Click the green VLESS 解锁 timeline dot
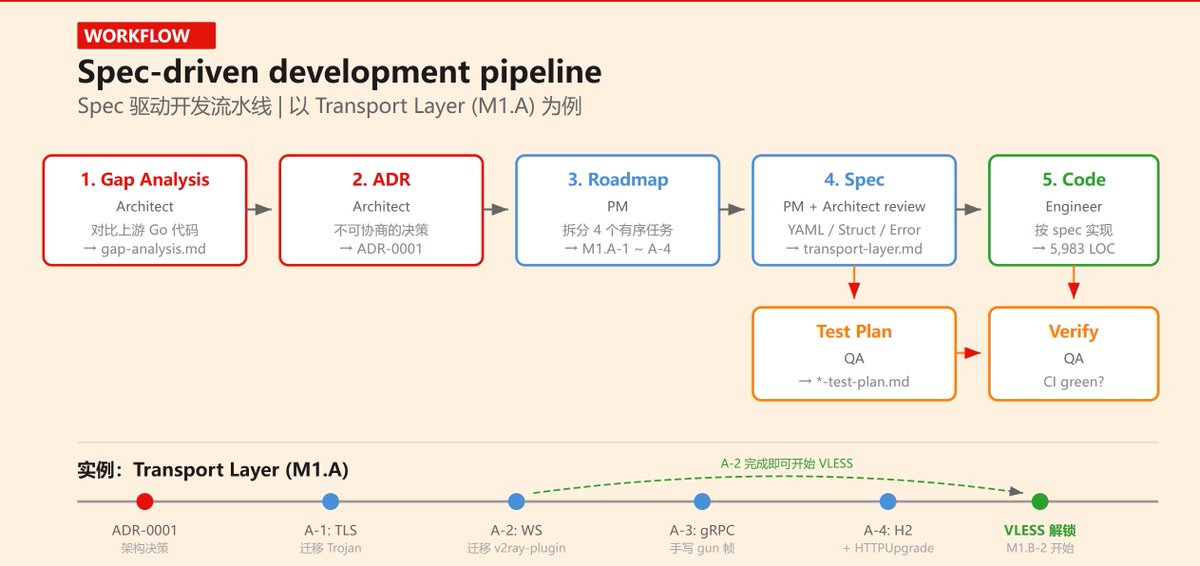This screenshot has height=566, width=1200. (1040, 501)
